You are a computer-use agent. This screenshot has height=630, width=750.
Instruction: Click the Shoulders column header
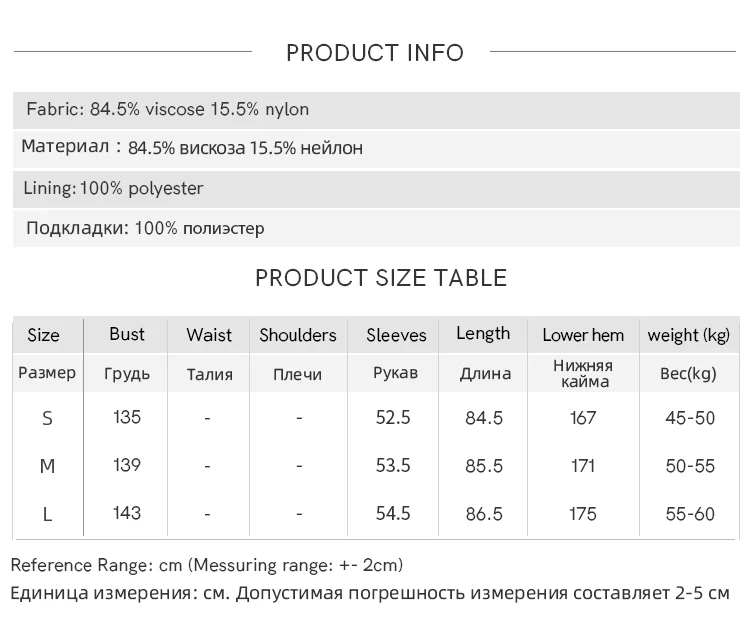[x=298, y=335]
